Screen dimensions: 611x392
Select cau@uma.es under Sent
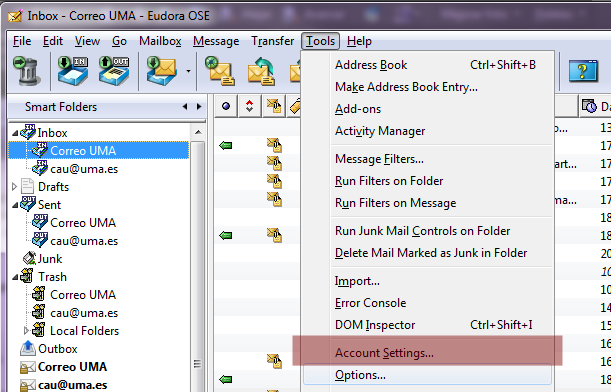click(x=84, y=241)
